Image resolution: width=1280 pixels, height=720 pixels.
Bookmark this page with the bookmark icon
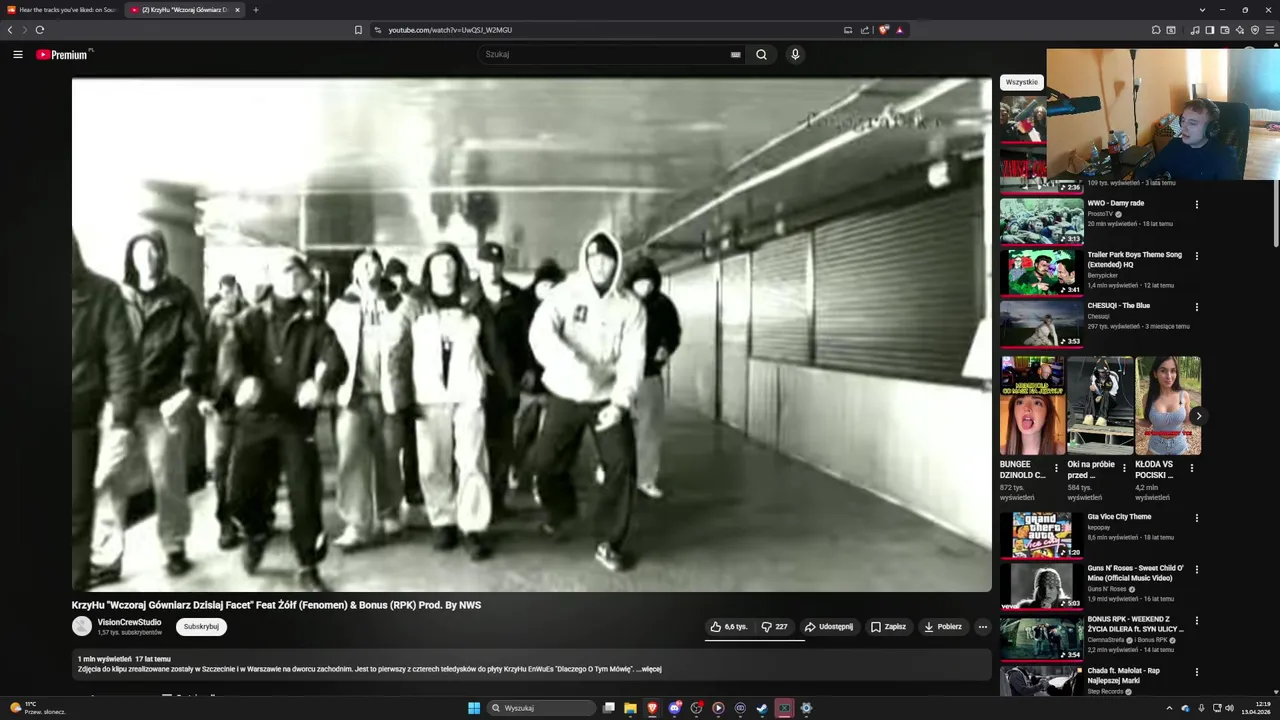(x=358, y=30)
